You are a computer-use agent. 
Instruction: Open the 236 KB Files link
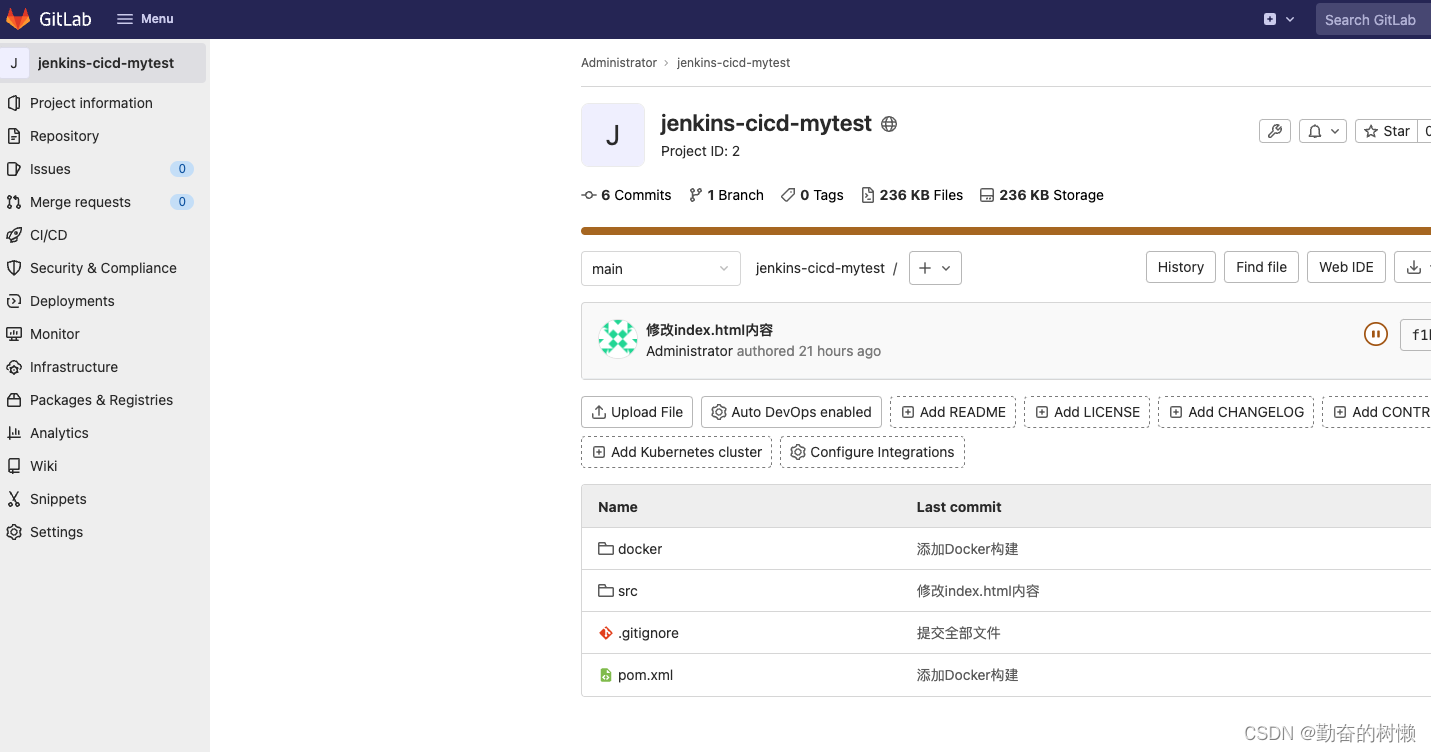click(912, 195)
